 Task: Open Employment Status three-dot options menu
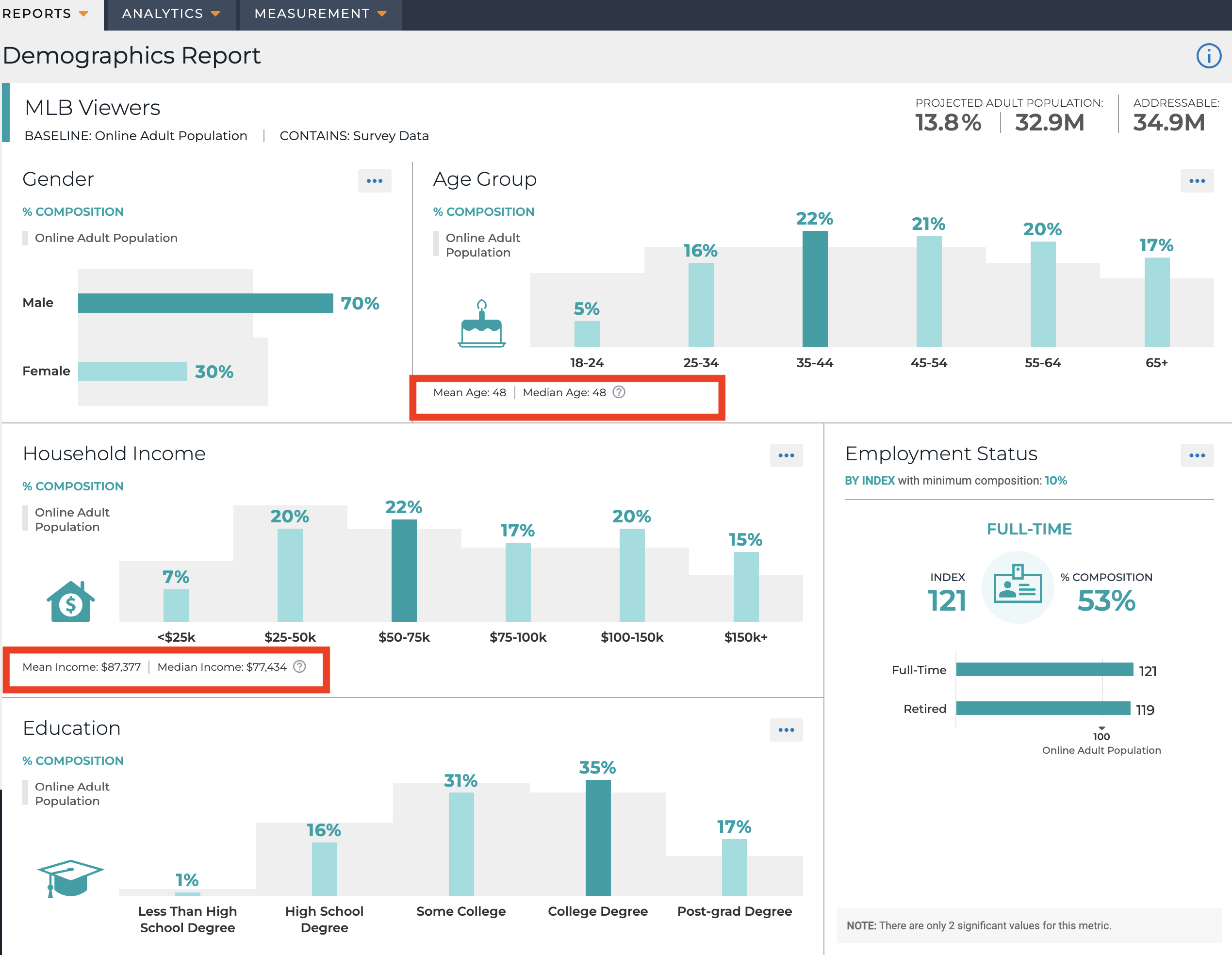coord(1197,455)
